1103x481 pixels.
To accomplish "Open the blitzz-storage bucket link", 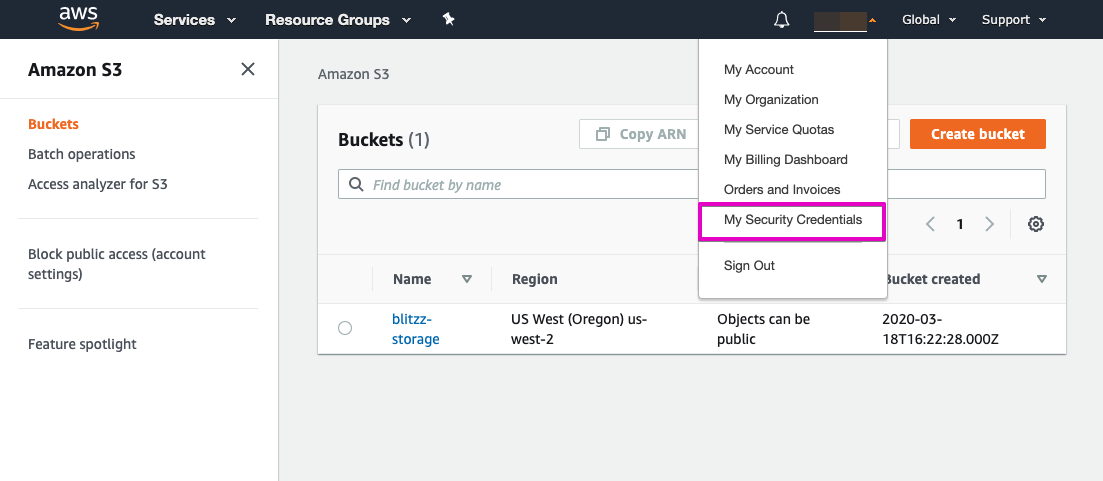I will [x=415, y=329].
